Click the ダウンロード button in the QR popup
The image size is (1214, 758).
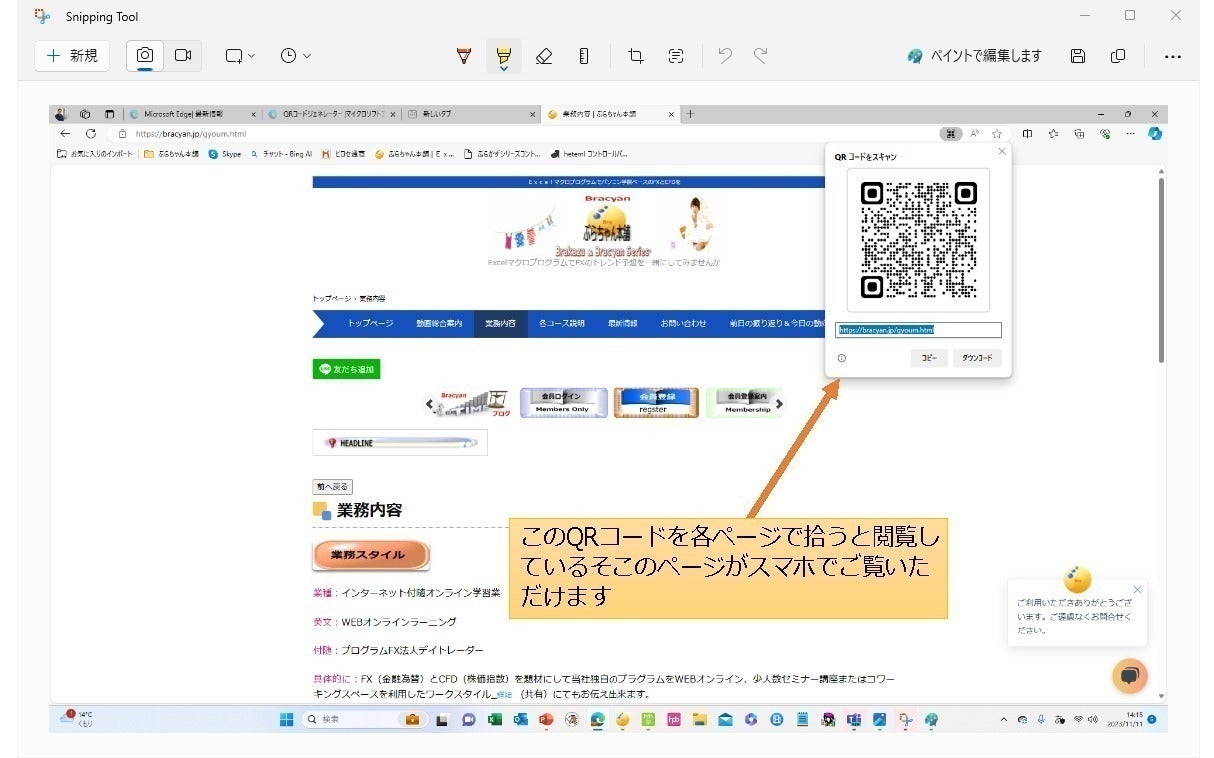tap(977, 358)
